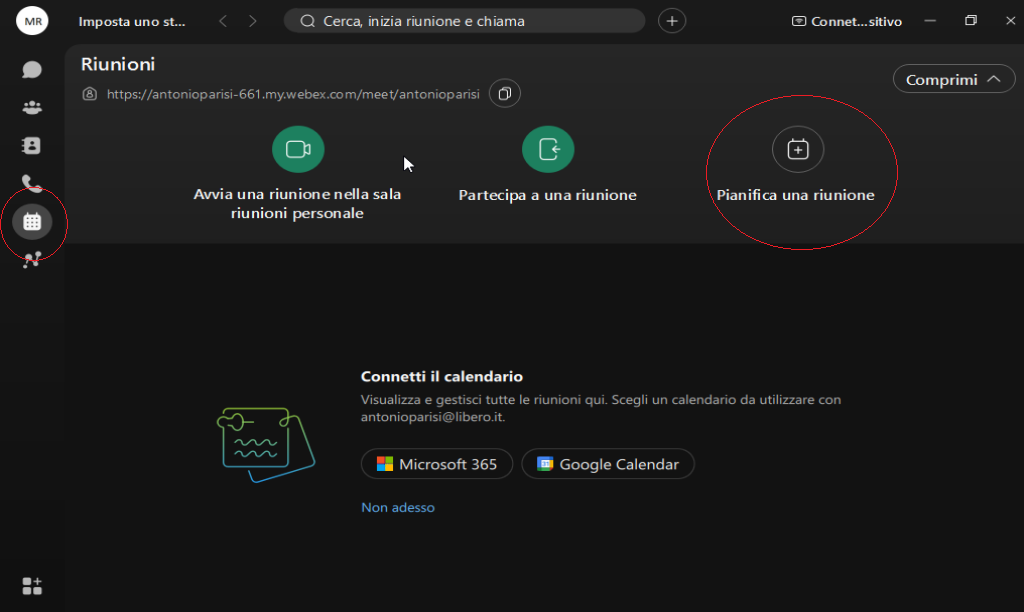Open the Teams sidebar icon
Image resolution: width=1024 pixels, height=612 pixels.
click(x=32, y=107)
